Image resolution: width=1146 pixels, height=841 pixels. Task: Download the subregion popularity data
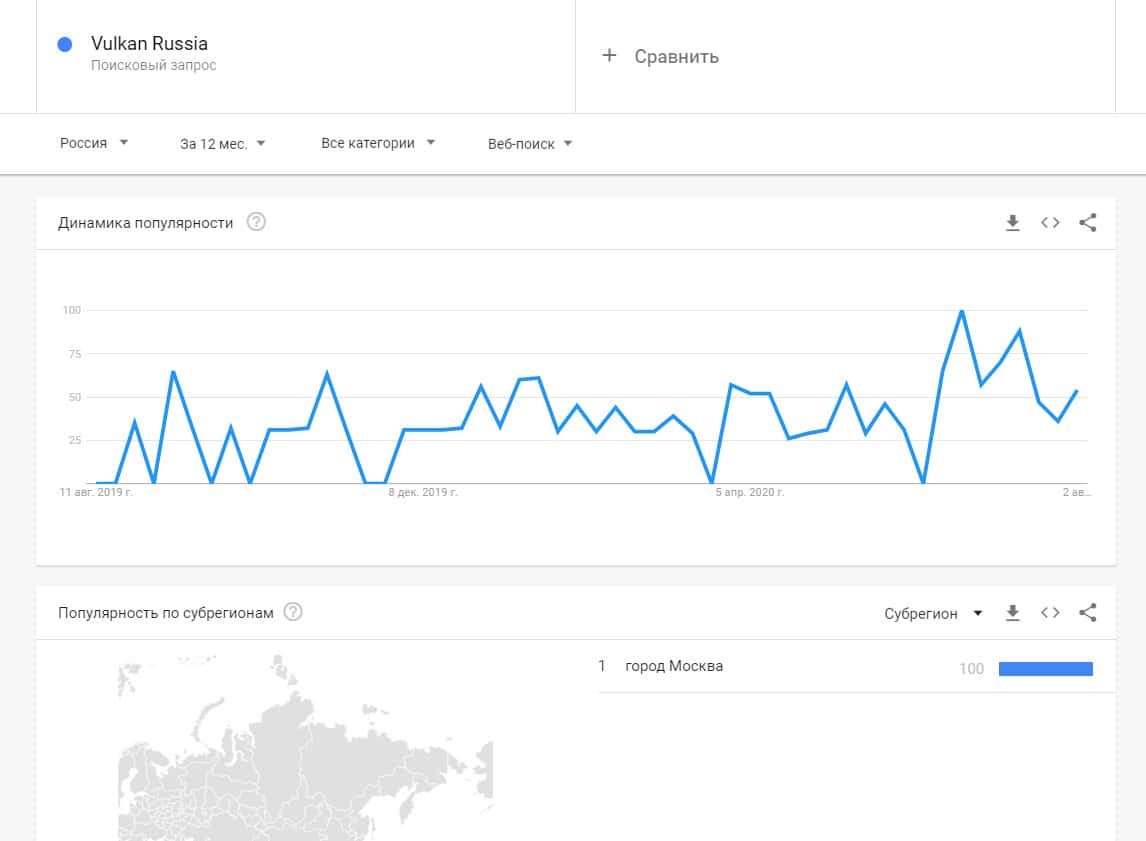point(1012,613)
